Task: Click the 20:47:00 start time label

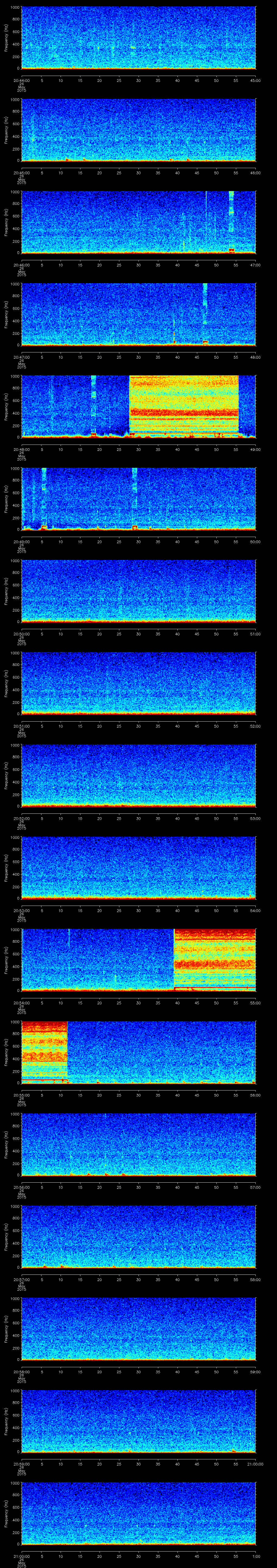Action: (x=21, y=357)
